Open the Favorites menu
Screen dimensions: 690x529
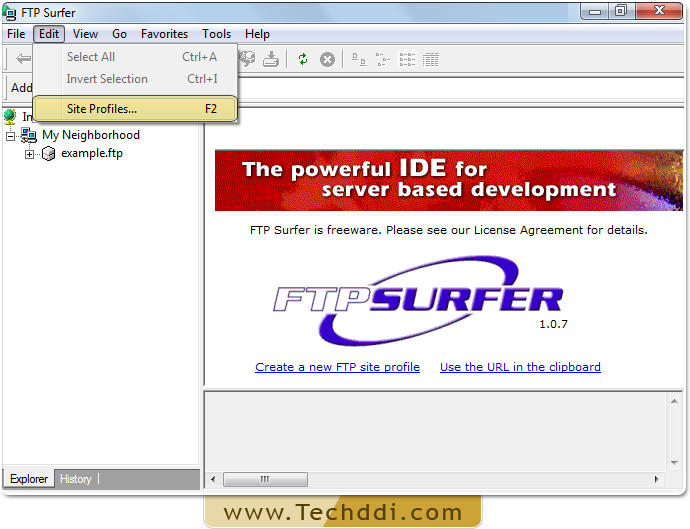164,34
